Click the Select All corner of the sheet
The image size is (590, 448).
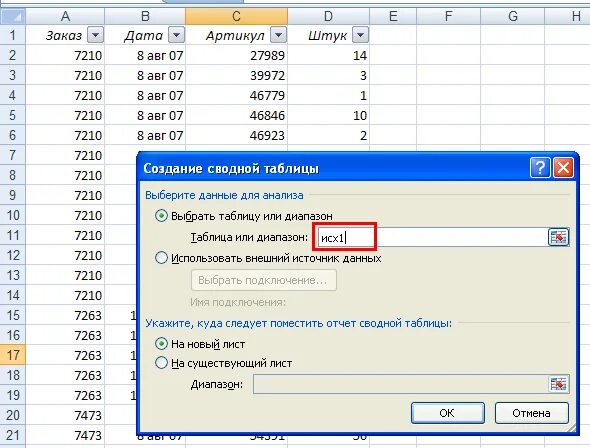(13, 16)
